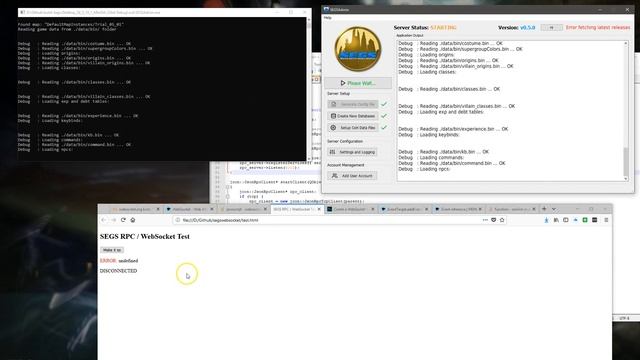The width and height of the screenshot is (640, 360).
Task: Click Create New Database button
Action: pos(353,116)
